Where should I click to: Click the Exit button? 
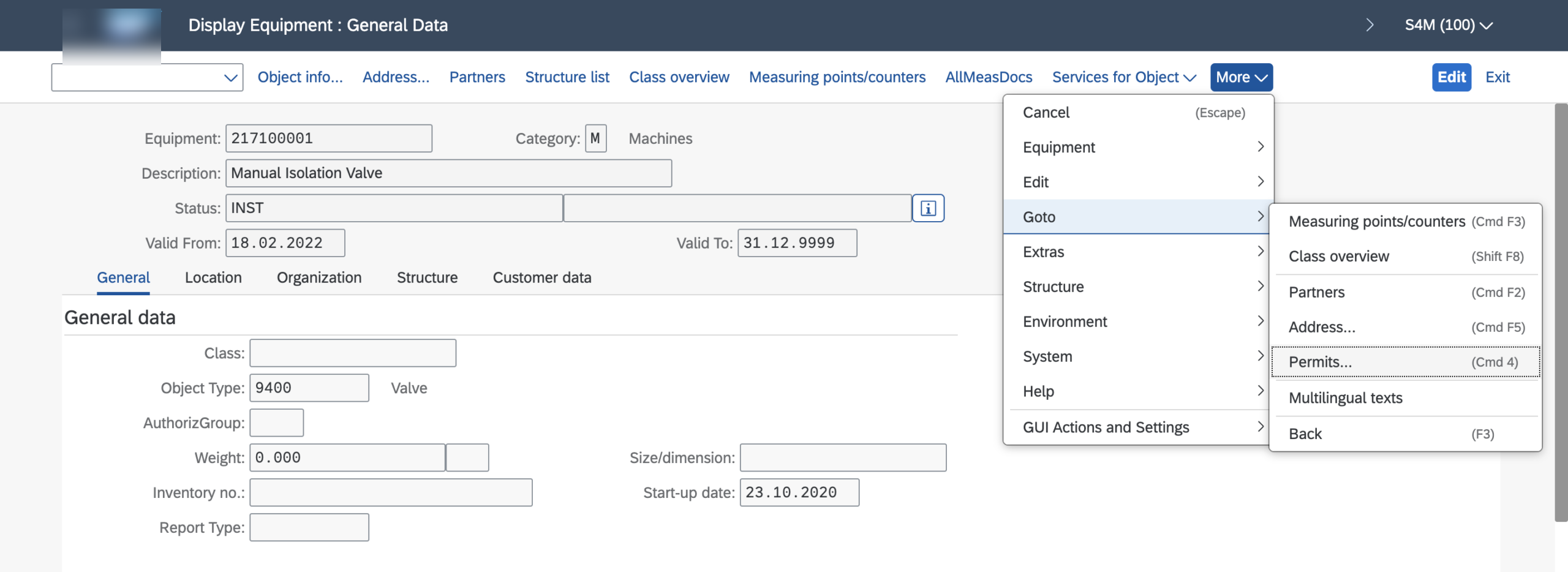tap(1498, 77)
